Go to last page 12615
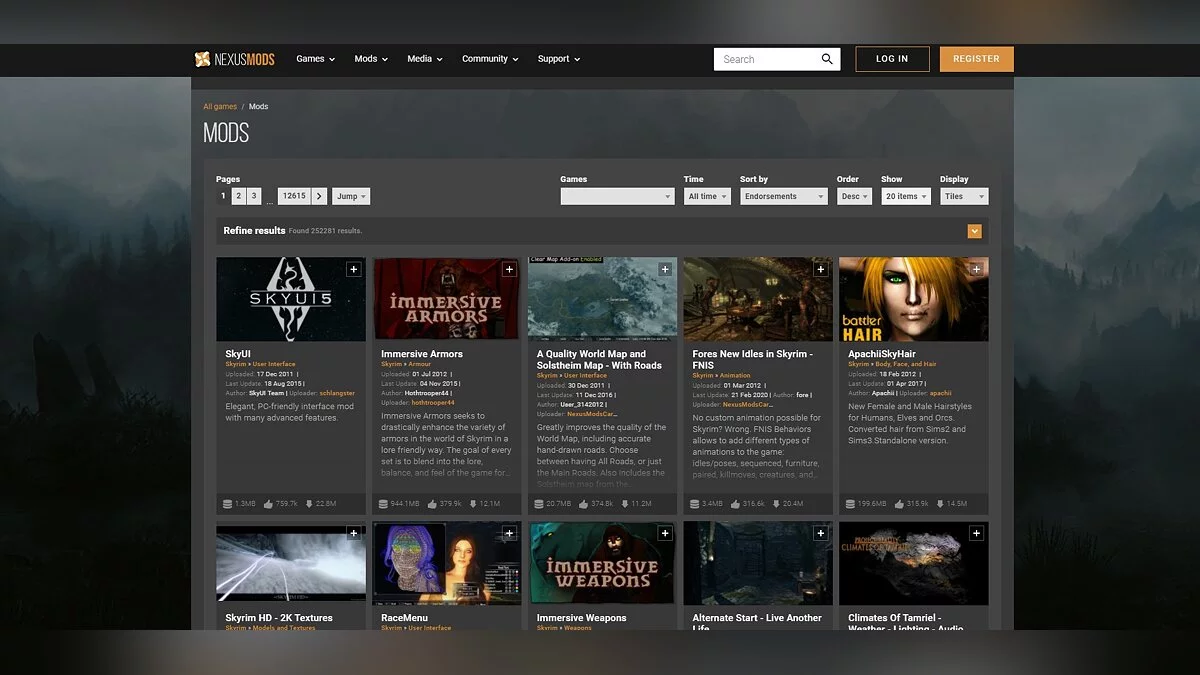 [294, 196]
